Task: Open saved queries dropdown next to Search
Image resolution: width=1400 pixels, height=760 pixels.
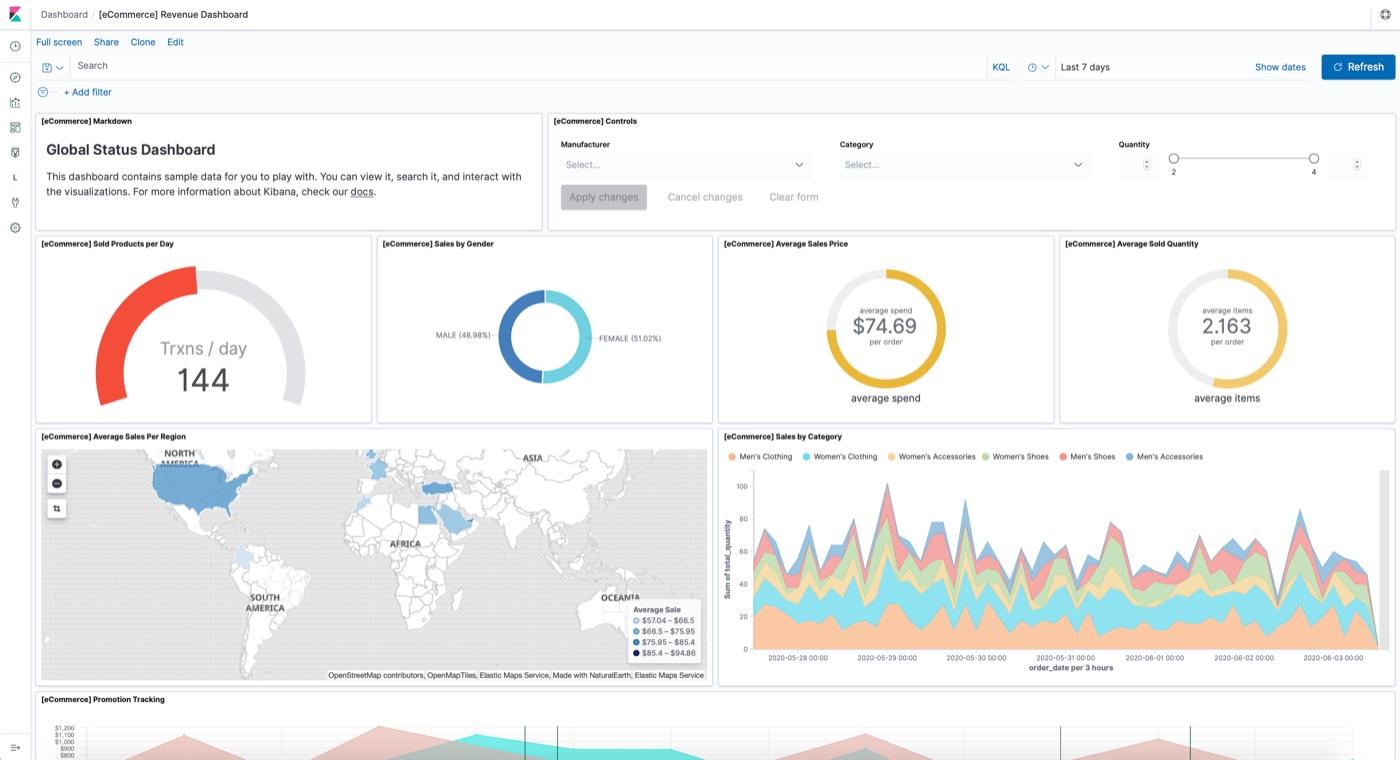Action: pyautogui.click(x=53, y=67)
